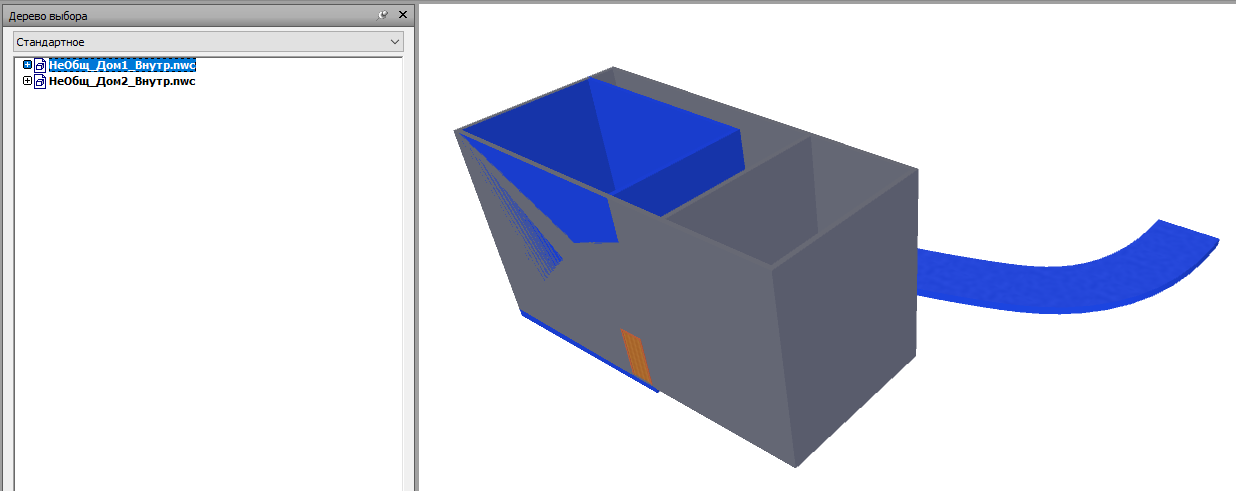Open the Стандартное tree mode dropdown
The image size is (1236, 491).
coord(208,42)
